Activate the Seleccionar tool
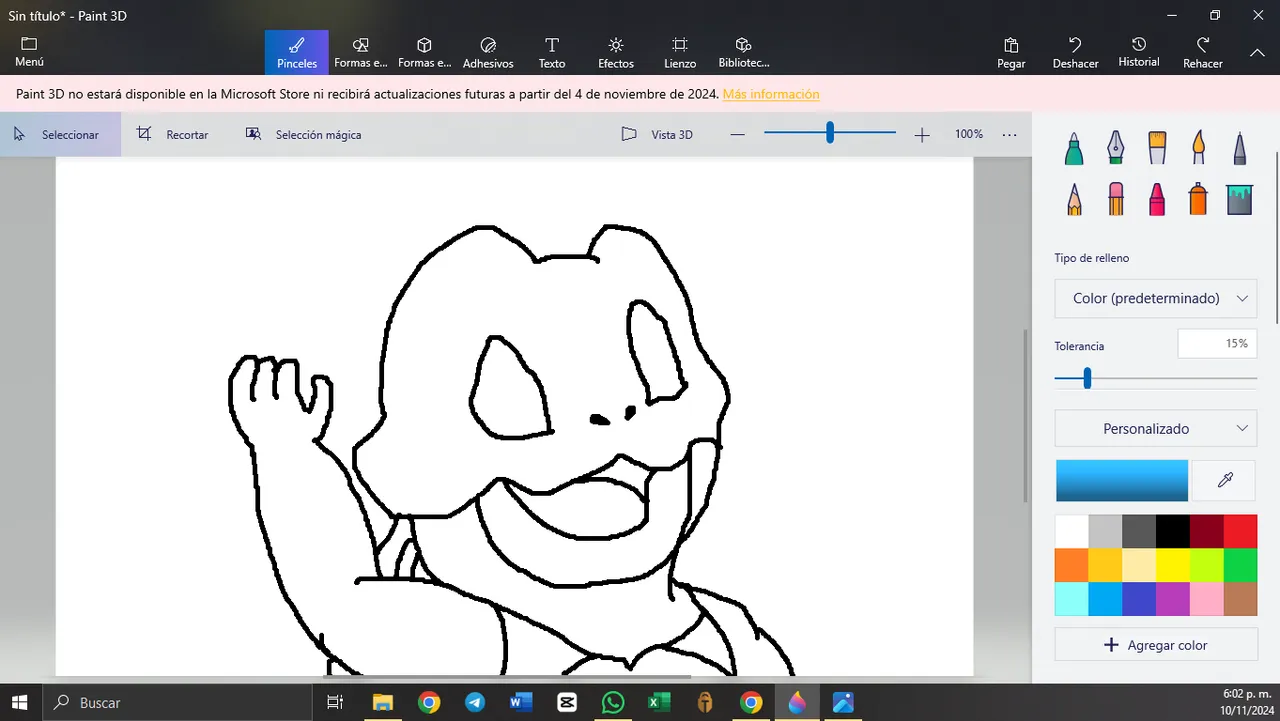 (60, 134)
